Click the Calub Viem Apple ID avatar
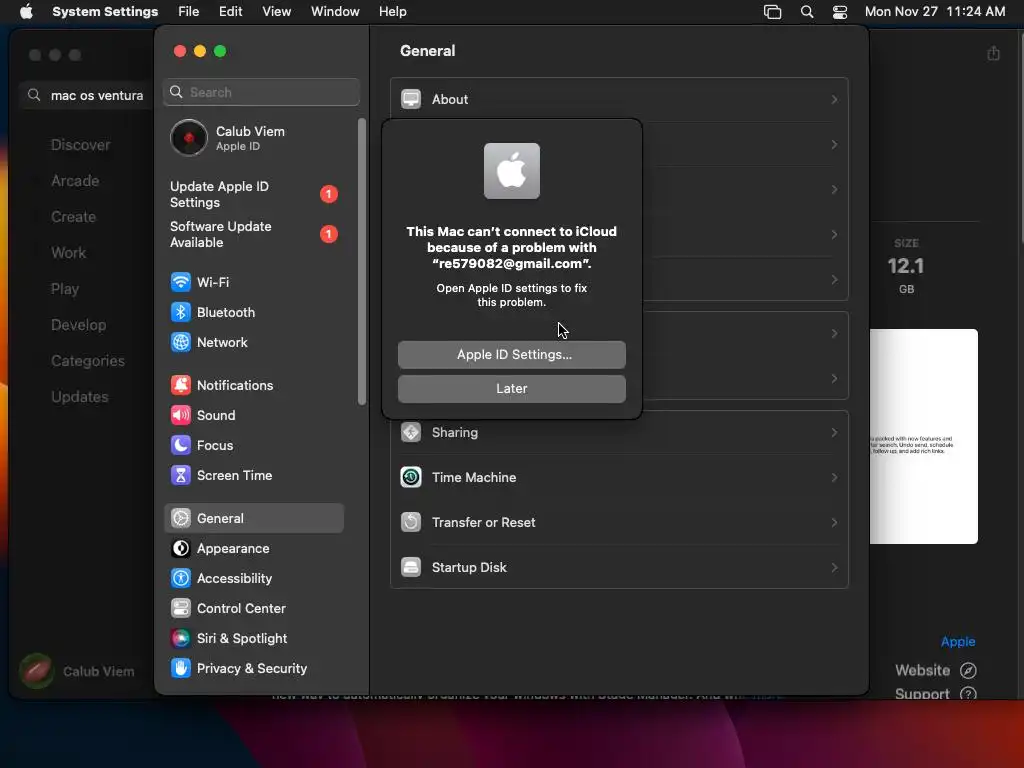The width and height of the screenshot is (1024, 768). (x=189, y=138)
